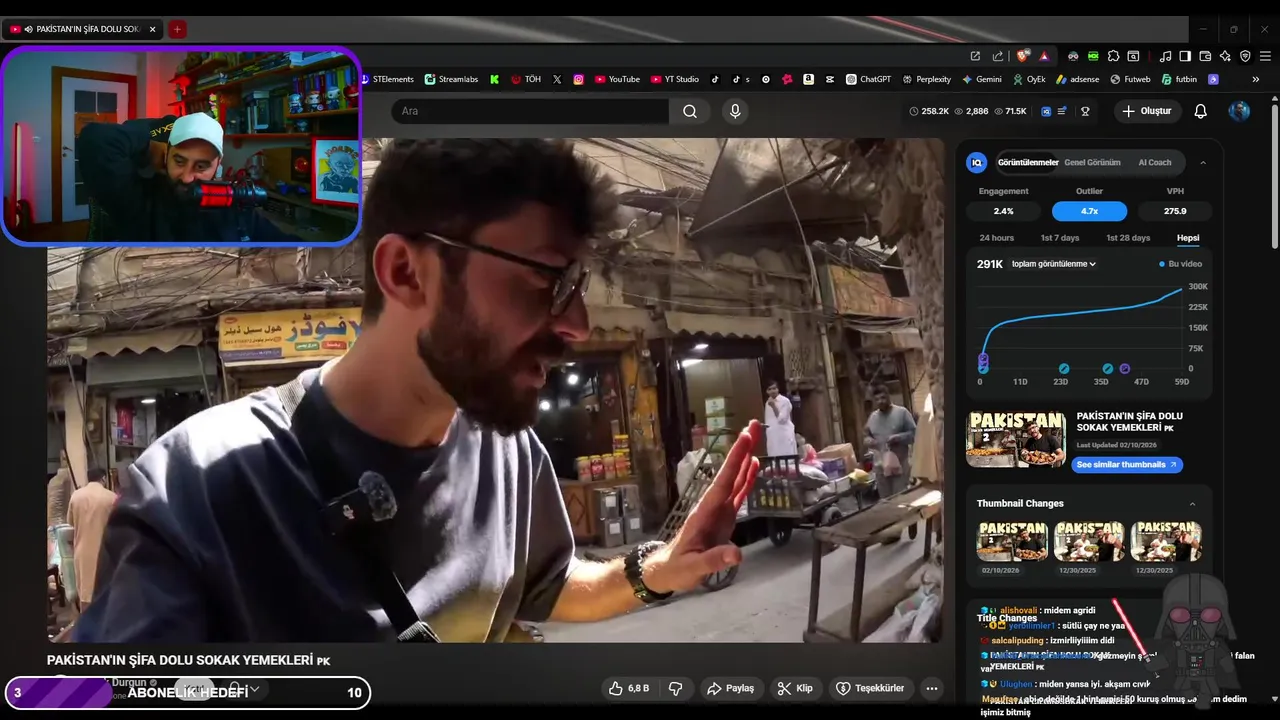The image size is (1280, 720).
Task: Click the purple chart marker near 35D
Action: [x=1125, y=369]
